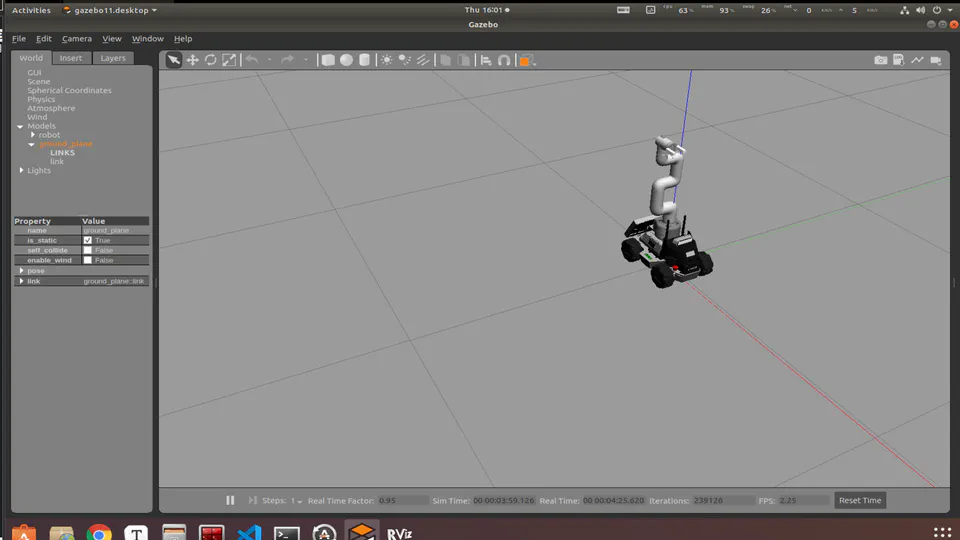Select GUI in the world tree

34,72
